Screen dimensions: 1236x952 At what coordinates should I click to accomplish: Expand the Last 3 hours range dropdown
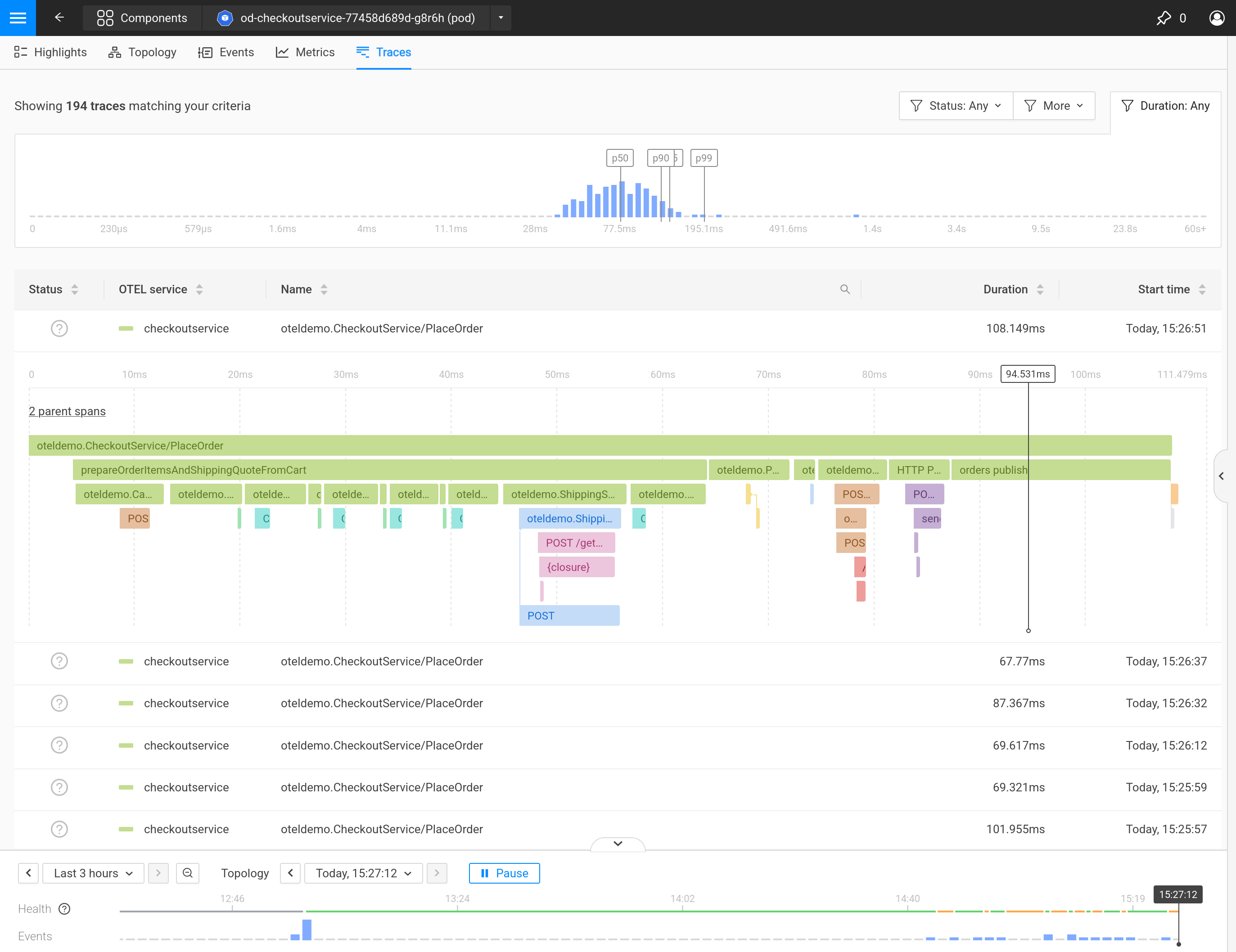93,873
